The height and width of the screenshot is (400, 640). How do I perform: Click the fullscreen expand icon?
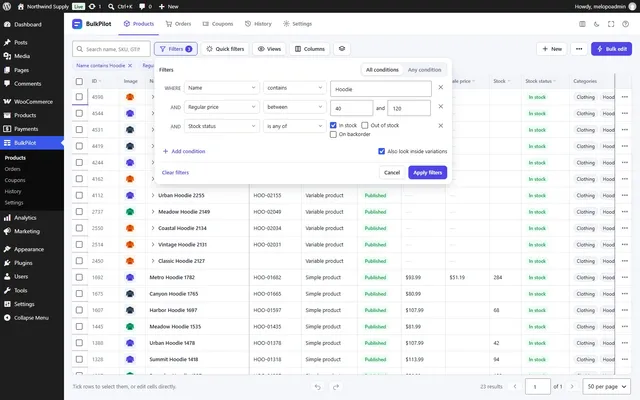[x=611, y=24]
